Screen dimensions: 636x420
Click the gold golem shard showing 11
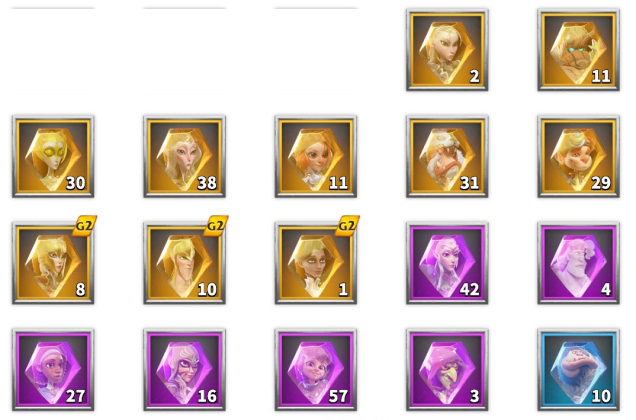[578, 50]
